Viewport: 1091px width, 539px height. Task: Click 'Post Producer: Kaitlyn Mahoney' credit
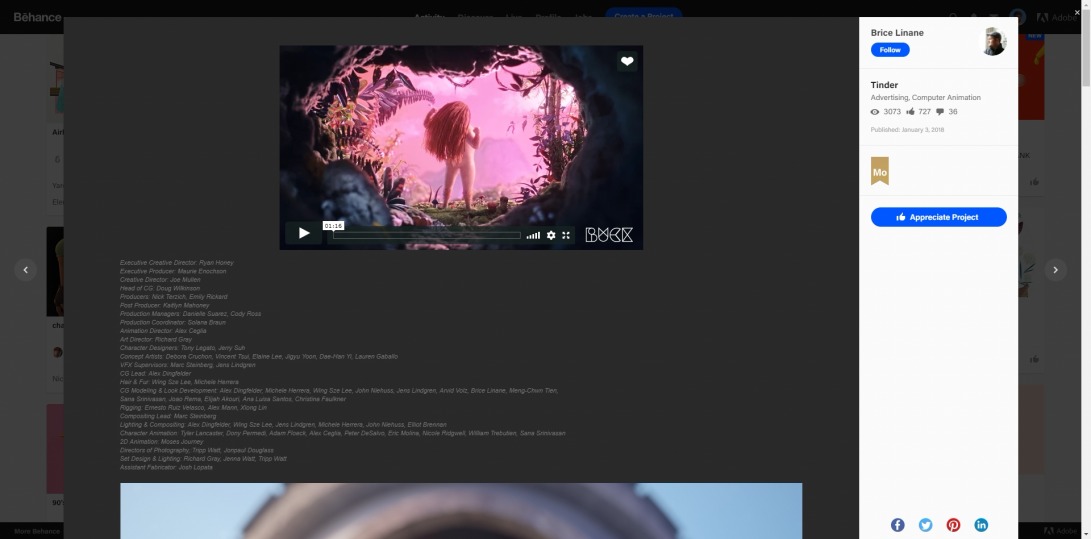(164, 305)
